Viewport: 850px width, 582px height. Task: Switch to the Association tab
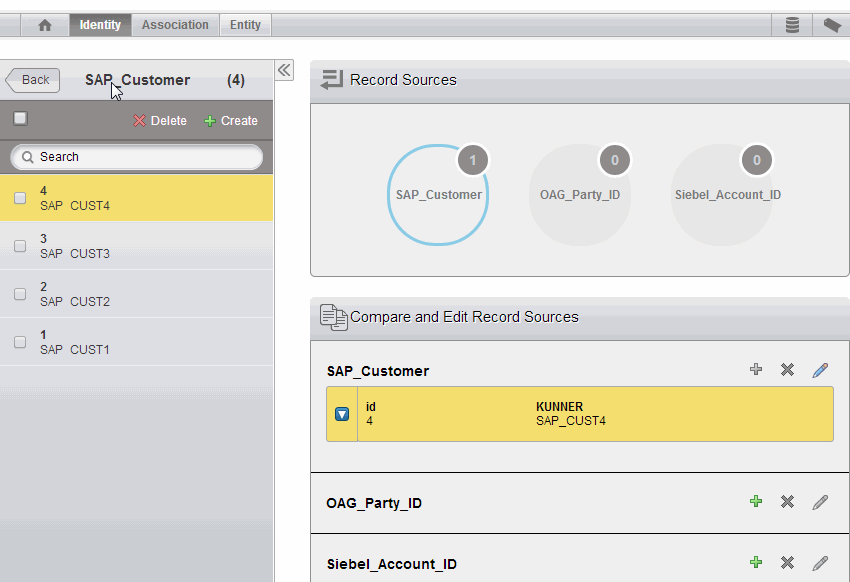[x=175, y=25]
